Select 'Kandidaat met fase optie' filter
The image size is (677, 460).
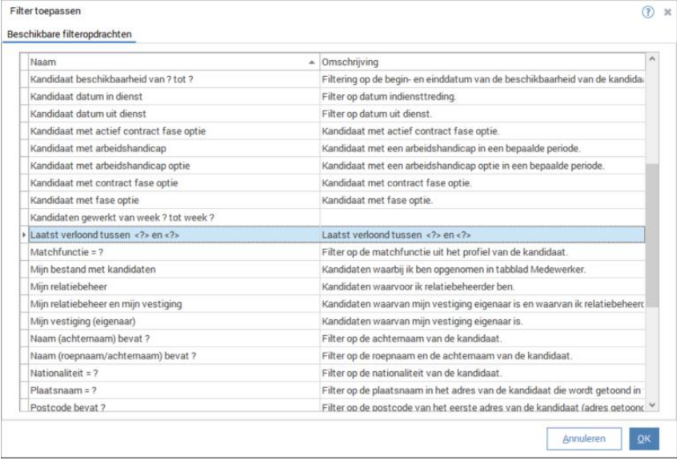[86, 200]
